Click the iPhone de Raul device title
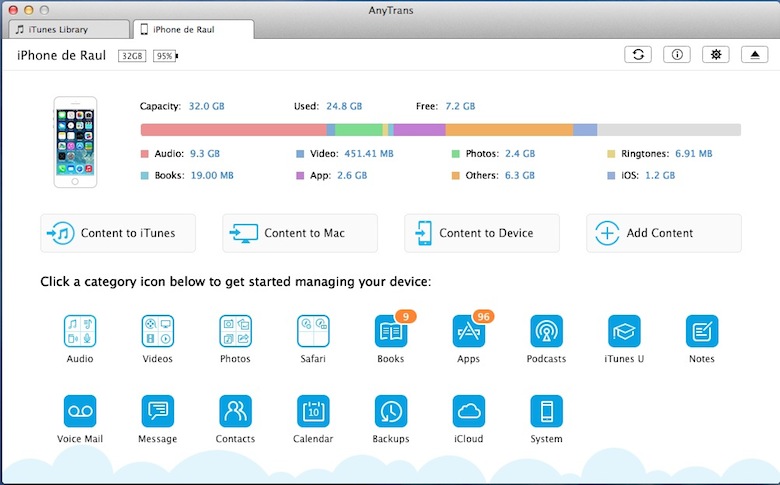This screenshot has height=485, width=780. point(62,55)
